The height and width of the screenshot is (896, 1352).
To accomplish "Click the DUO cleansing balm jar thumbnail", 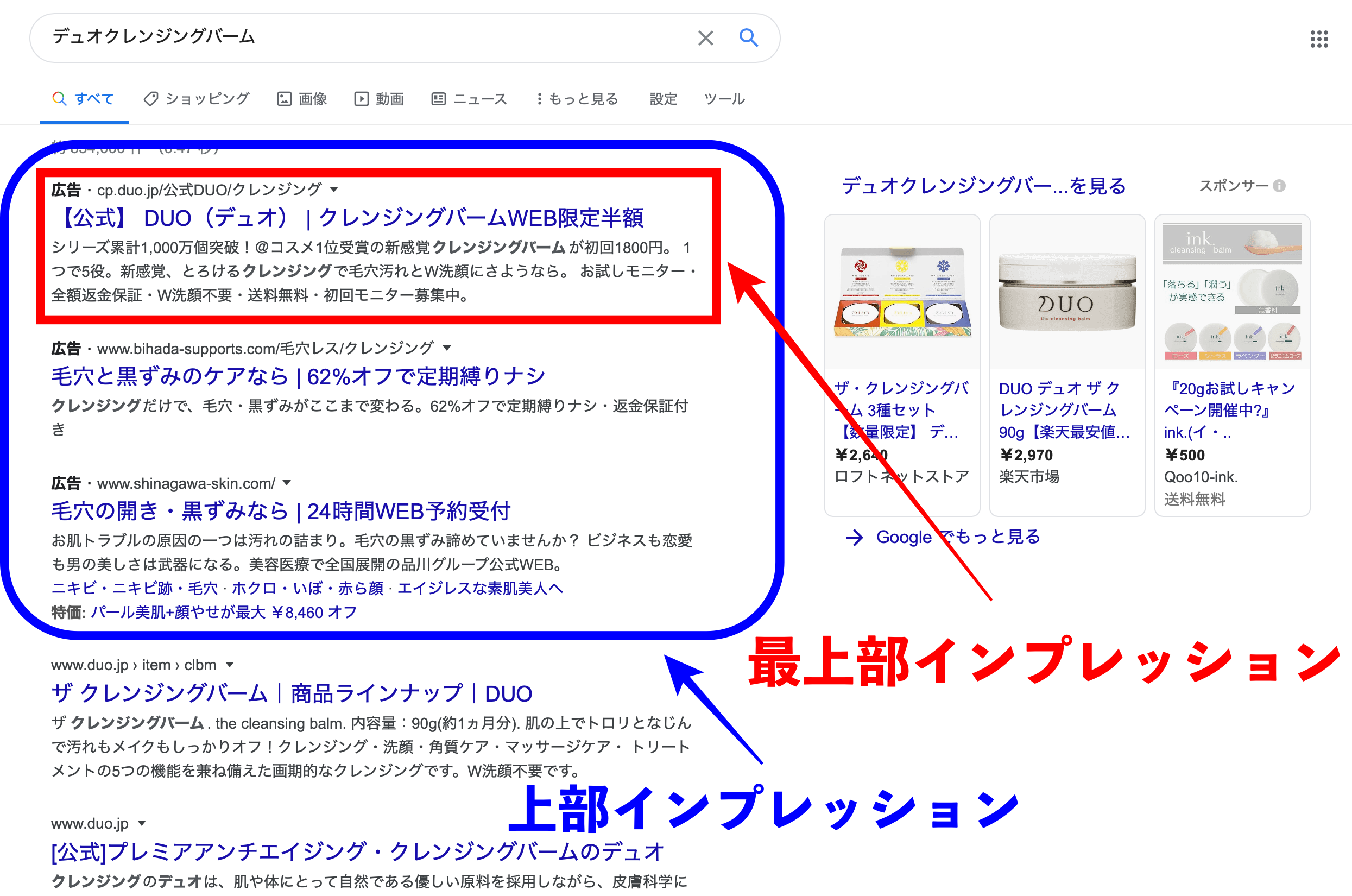I will tap(1066, 293).
